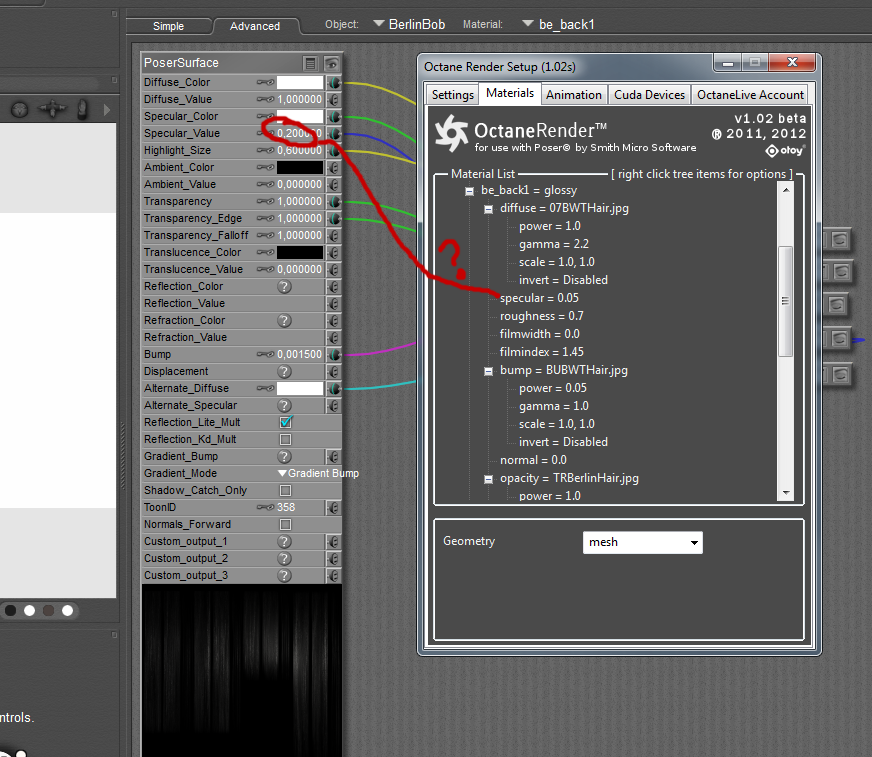The image size is (872, 757).
Task: Enable the Shadow_Catch_Only checkbox
Action: (286, 491)
